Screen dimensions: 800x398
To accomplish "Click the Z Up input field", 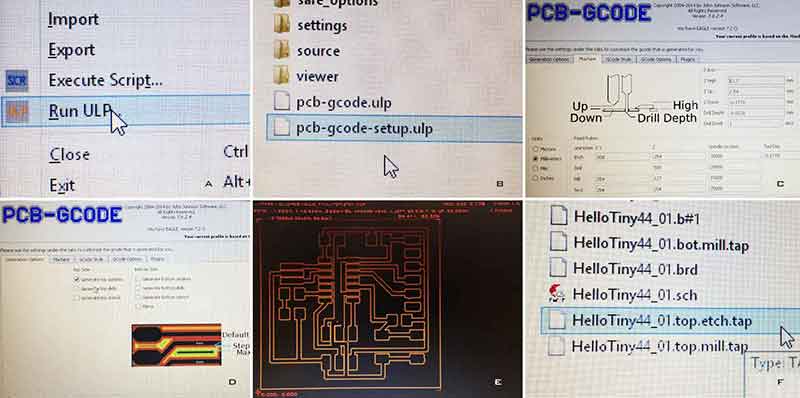I will [x=756, y=91].
